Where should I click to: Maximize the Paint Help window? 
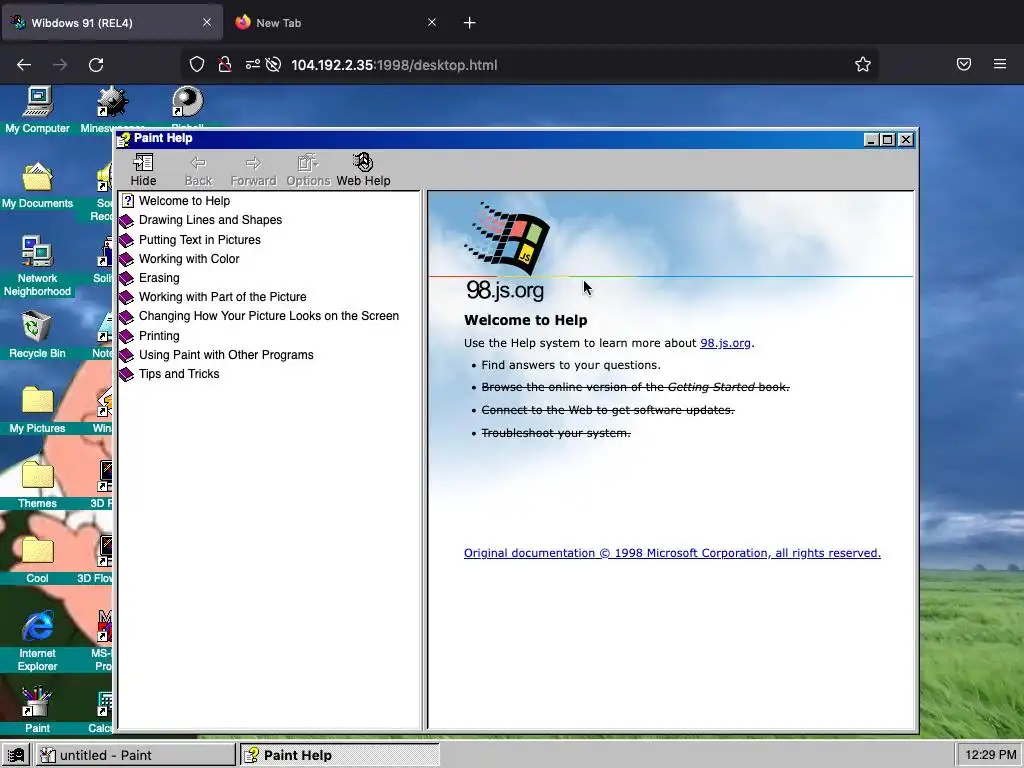[888, 140]
